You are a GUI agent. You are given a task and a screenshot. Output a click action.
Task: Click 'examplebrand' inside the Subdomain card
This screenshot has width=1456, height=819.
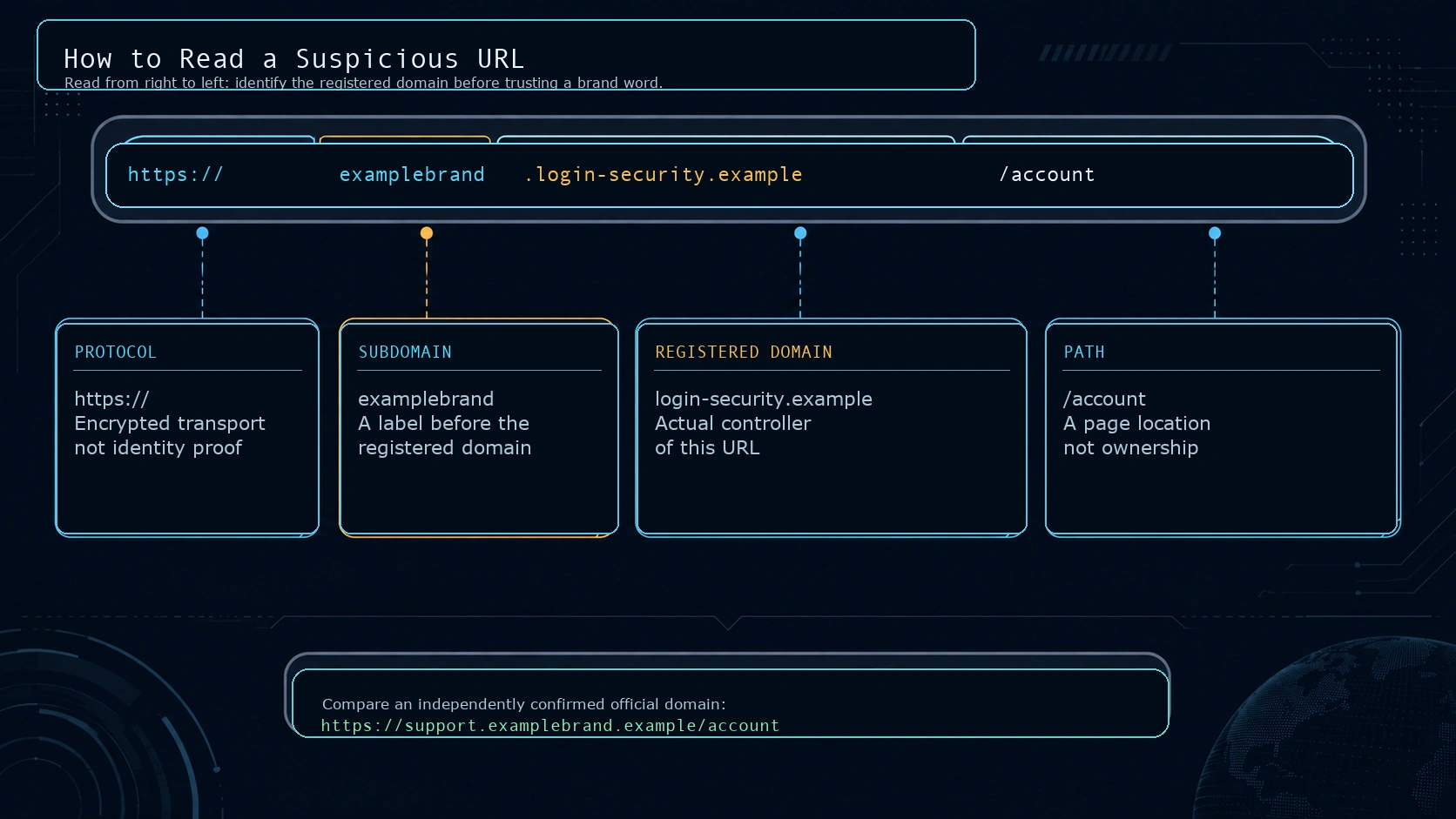[x=426, y=399]
